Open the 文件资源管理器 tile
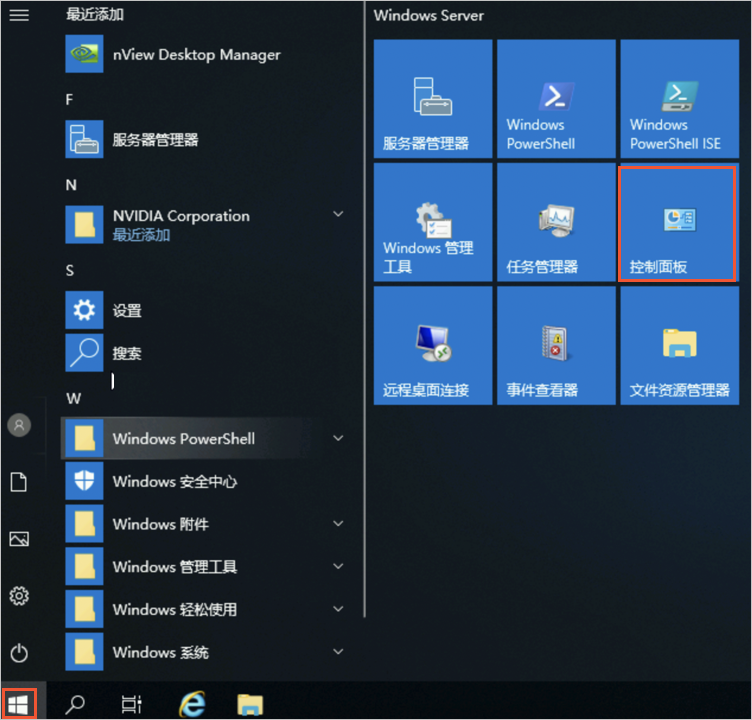Screen dimensions: 752x720 678,346
